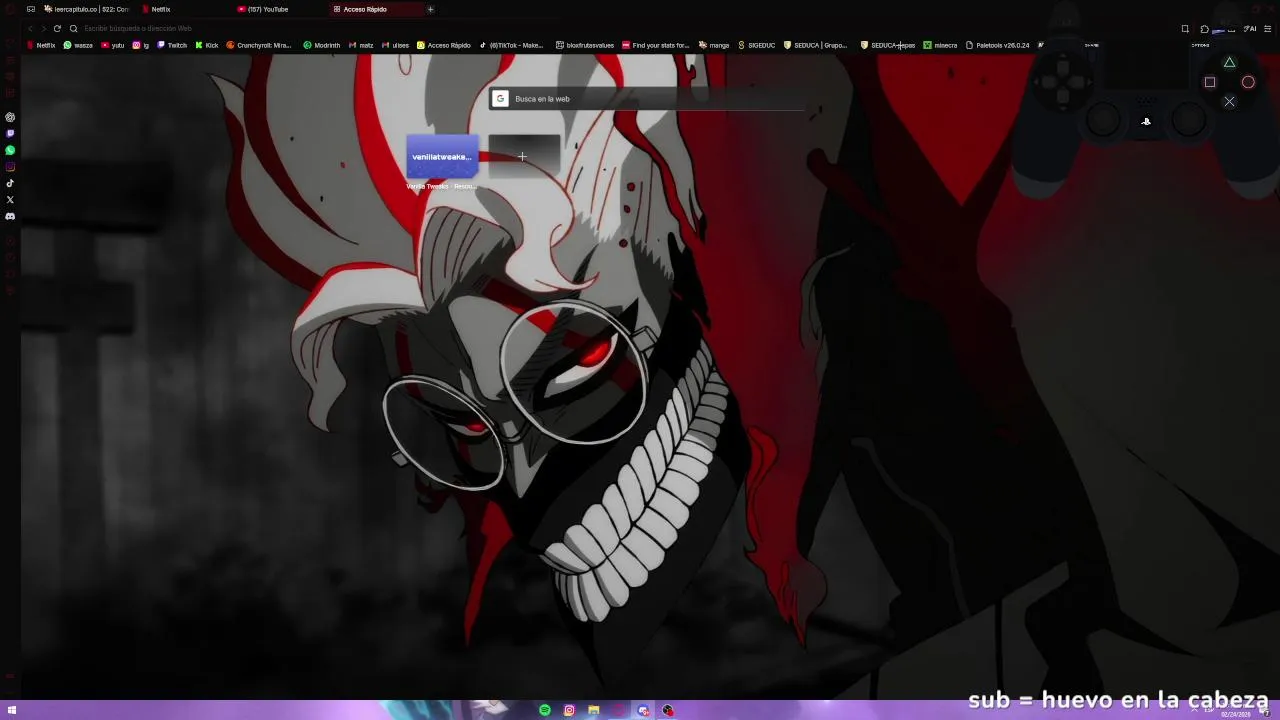Go back to previous page
This screenshot has height=720, width=1280.
30,28
